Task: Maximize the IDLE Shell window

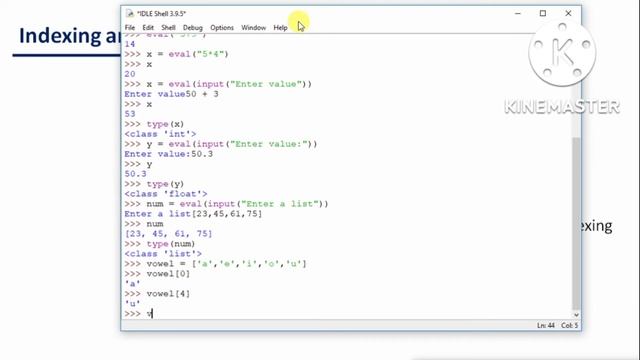Action: point(543,13)
